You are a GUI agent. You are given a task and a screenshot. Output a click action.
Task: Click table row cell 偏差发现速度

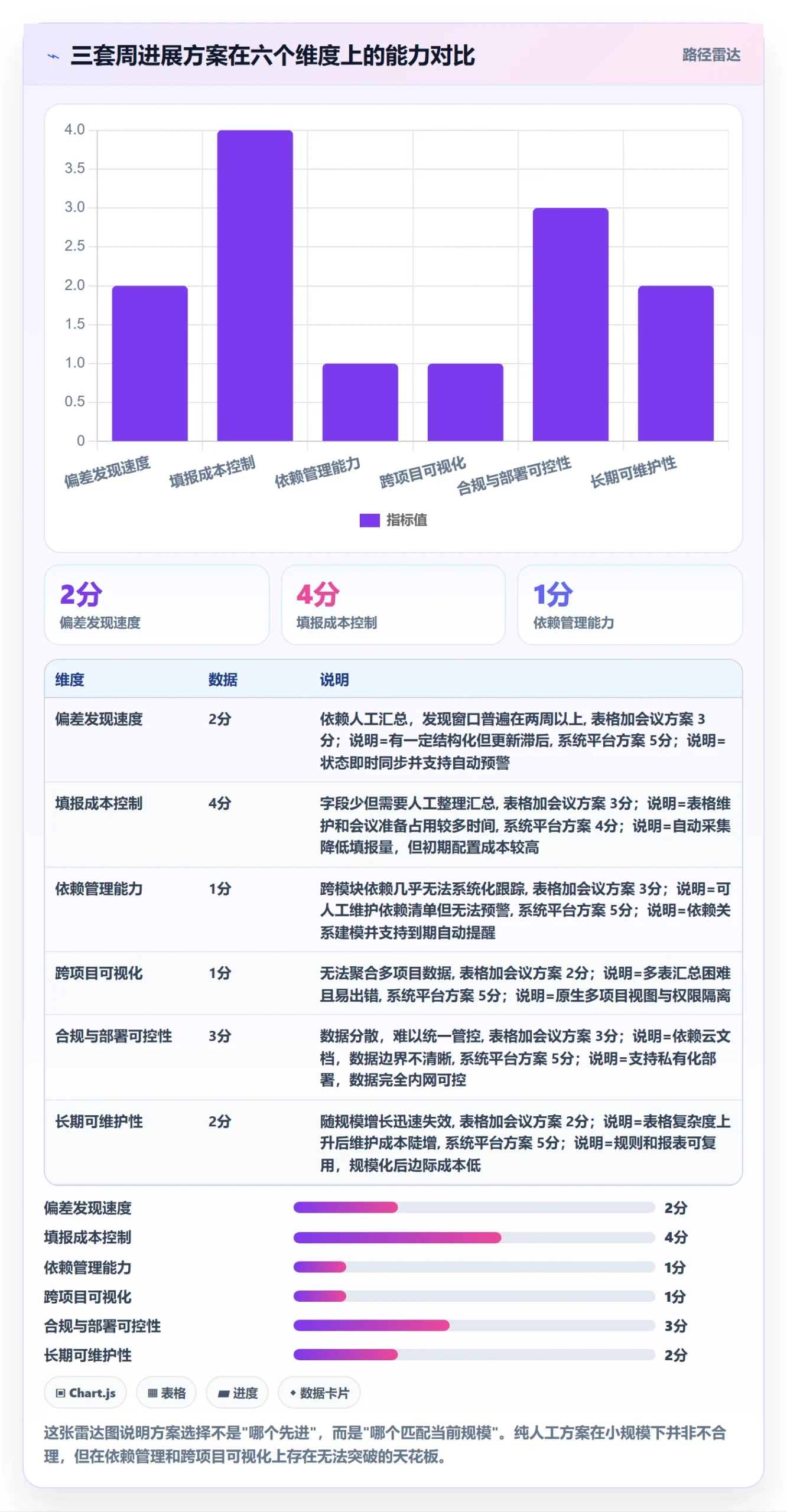99,719
